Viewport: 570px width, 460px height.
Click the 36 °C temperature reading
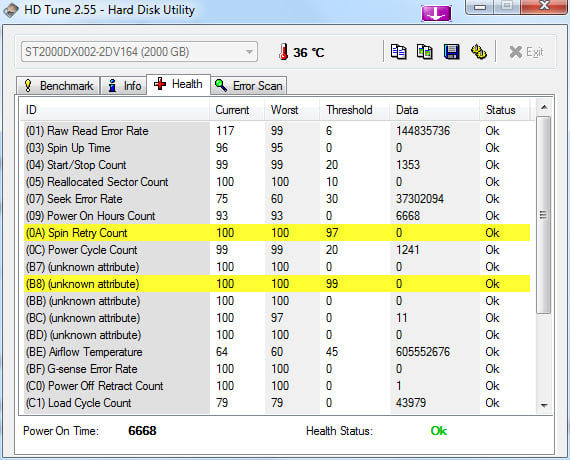pyautogui.click(x=309, y=53)
